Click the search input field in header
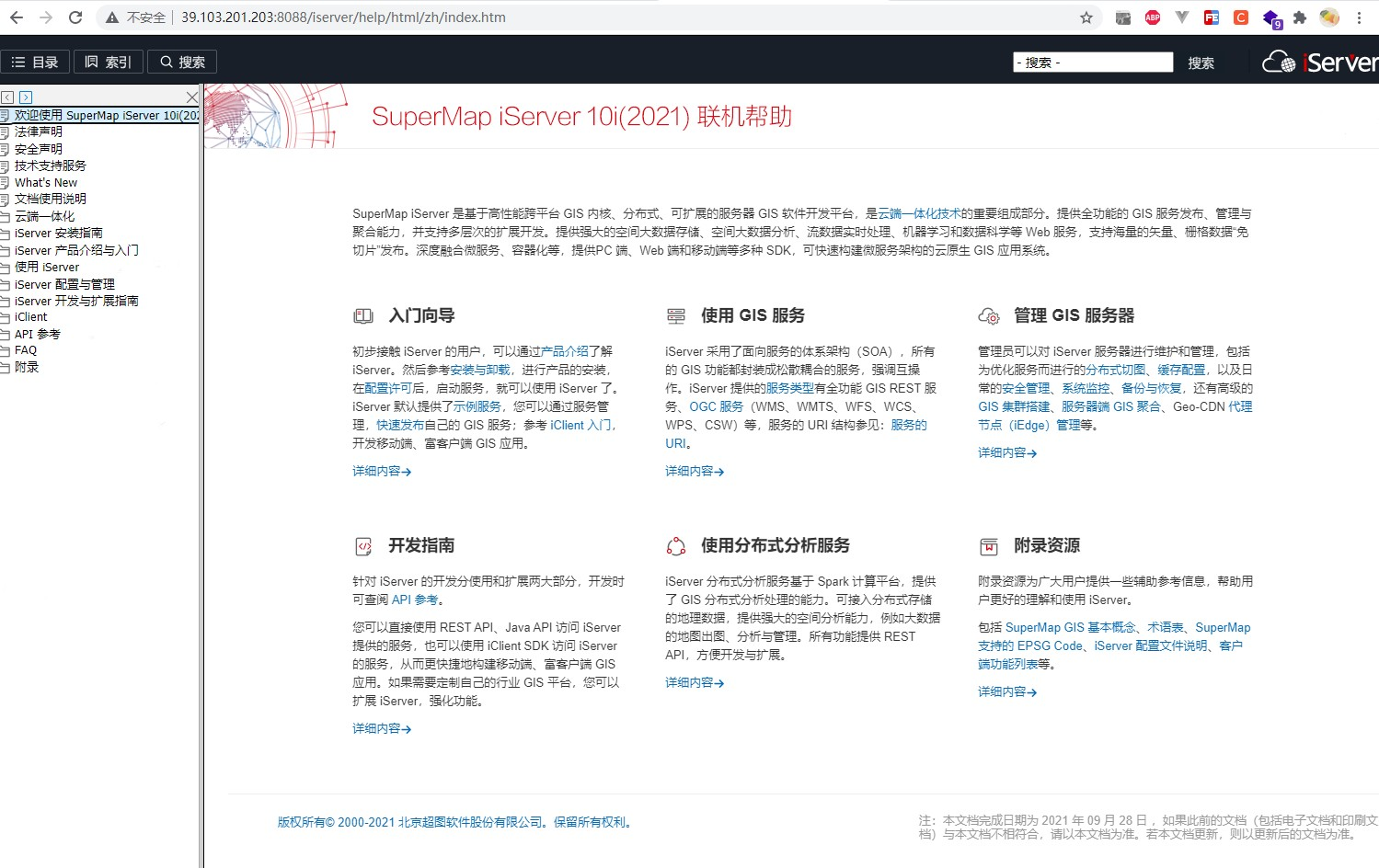The image size is (1379, 868). (1093, 62)
